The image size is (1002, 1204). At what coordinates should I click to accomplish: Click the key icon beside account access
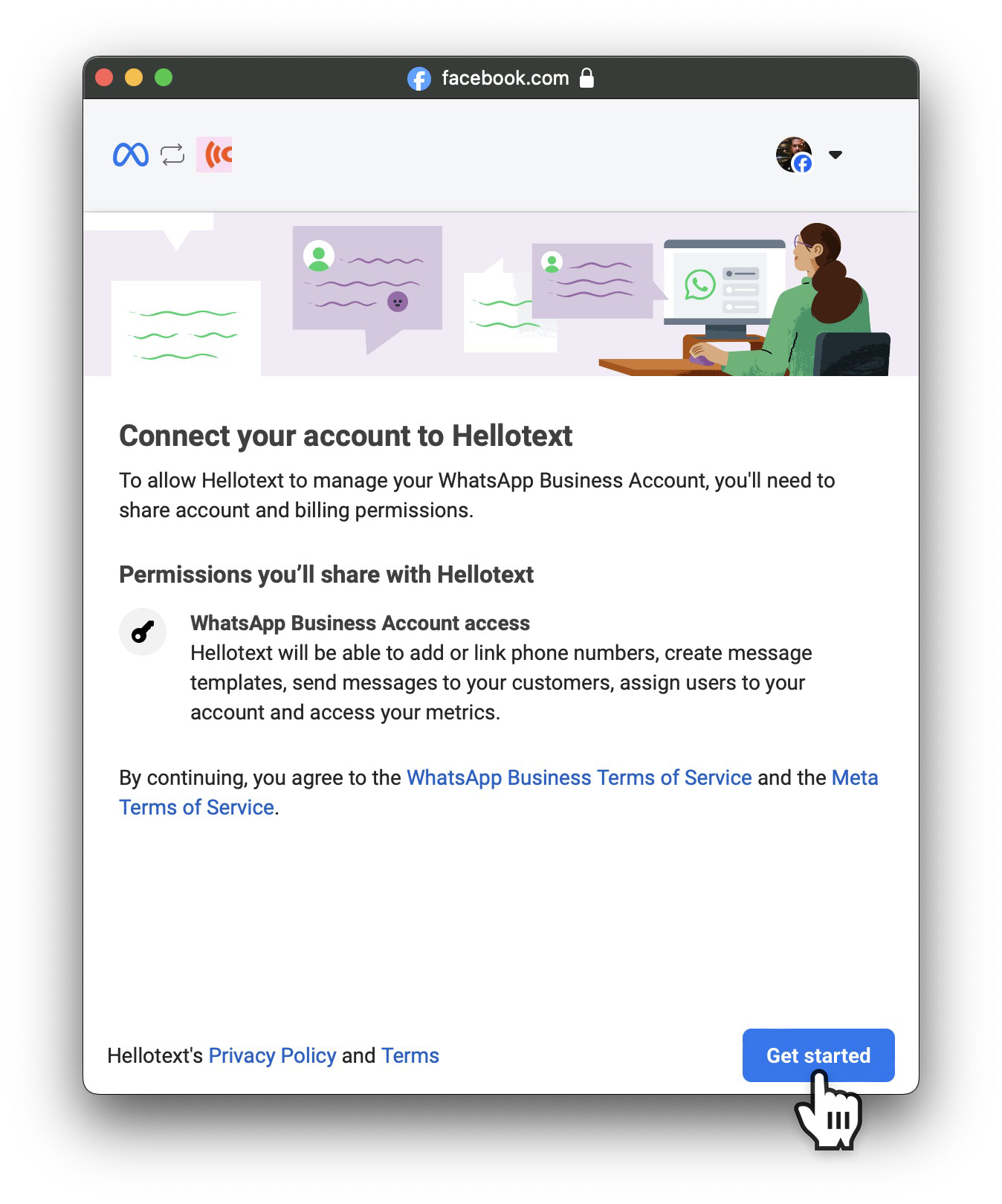[143, 632]
